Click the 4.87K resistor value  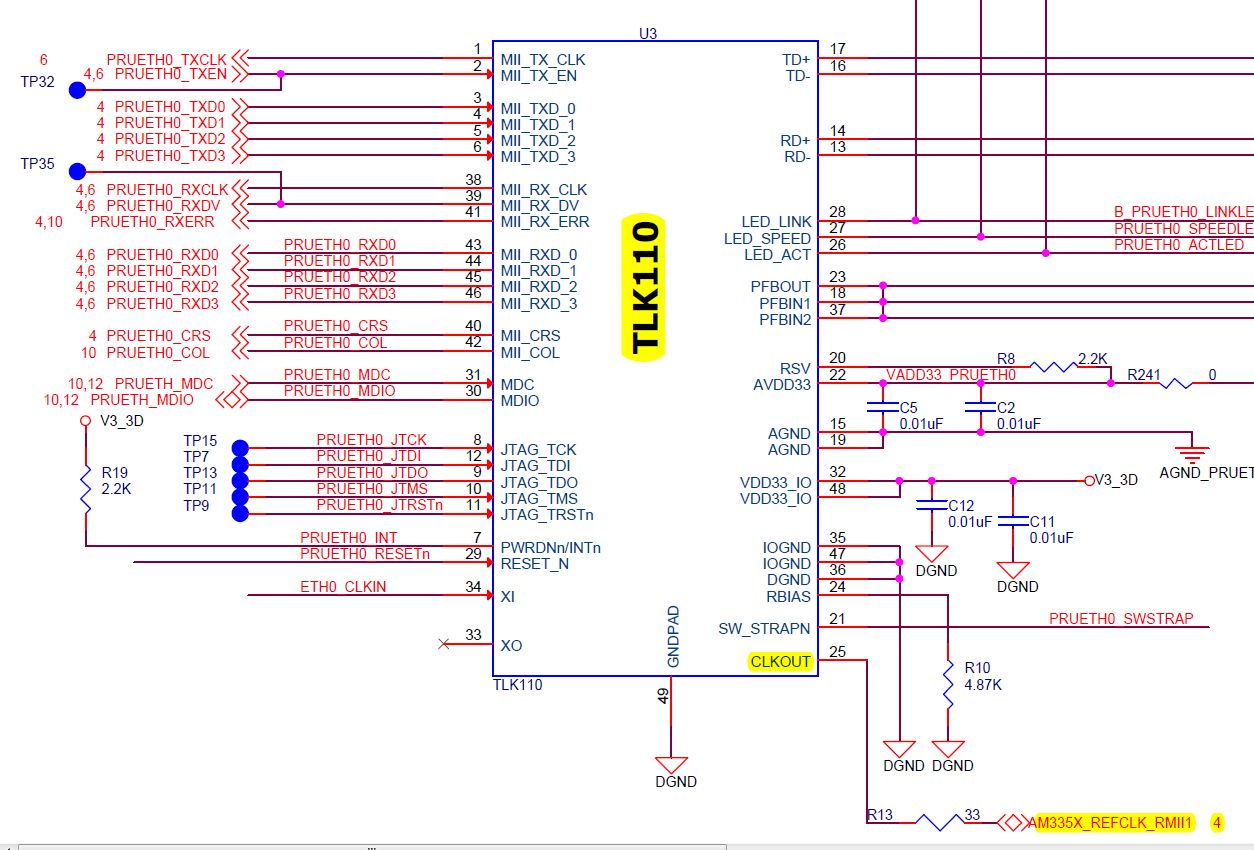click(x=984, y=685)
